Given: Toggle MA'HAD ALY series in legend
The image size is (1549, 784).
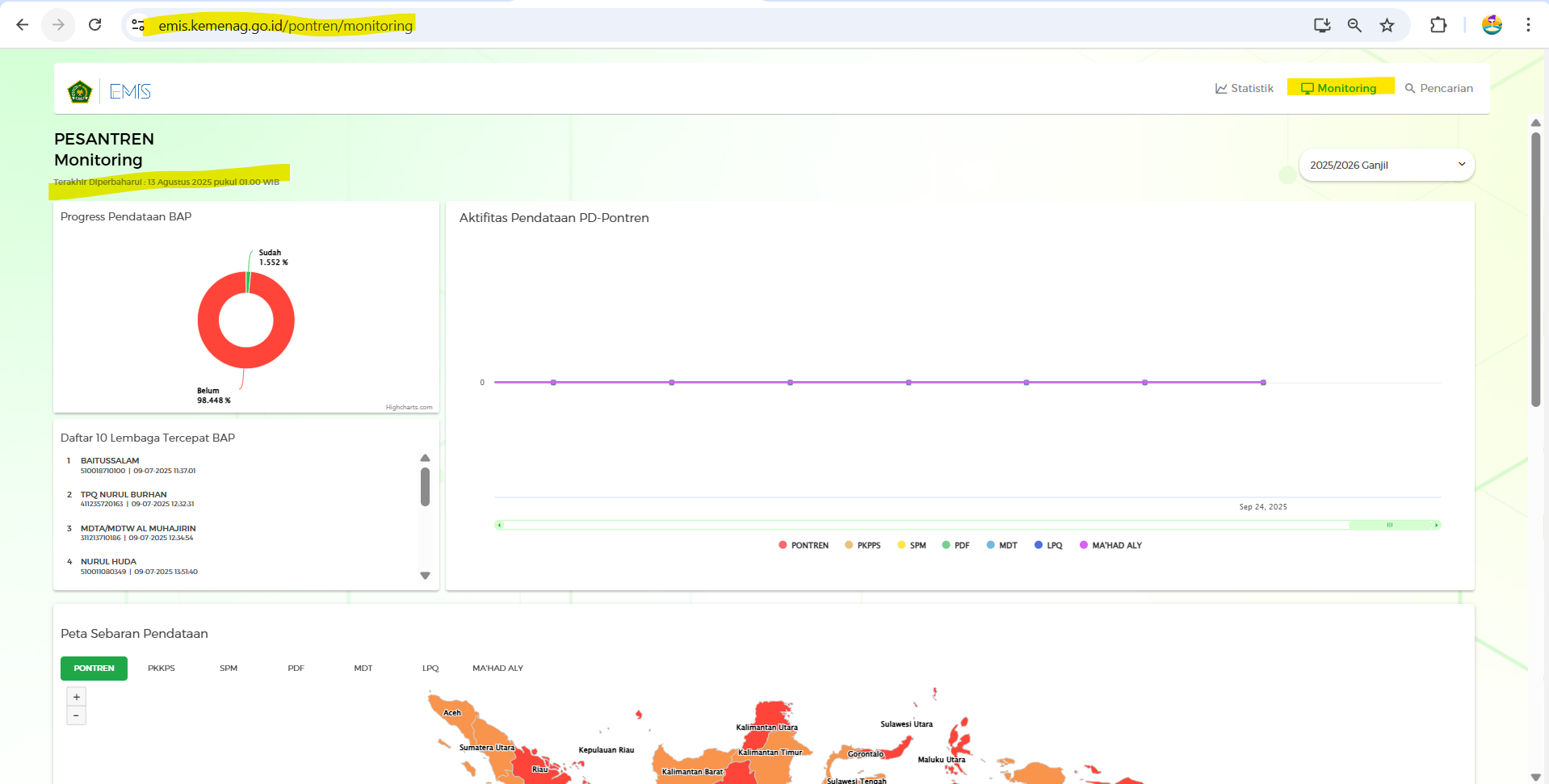Looking at the screenshot, I should pos(1110,546).
